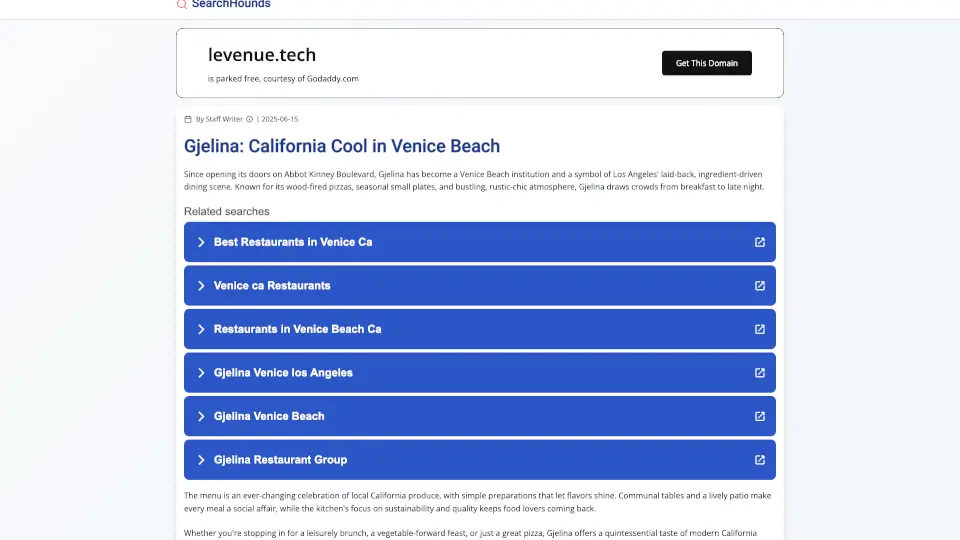Click the article title Gjelina: California Cool in Venice Beach
Image resolution: width=960 pixels, height=540 pixels.
coord(342,146)
